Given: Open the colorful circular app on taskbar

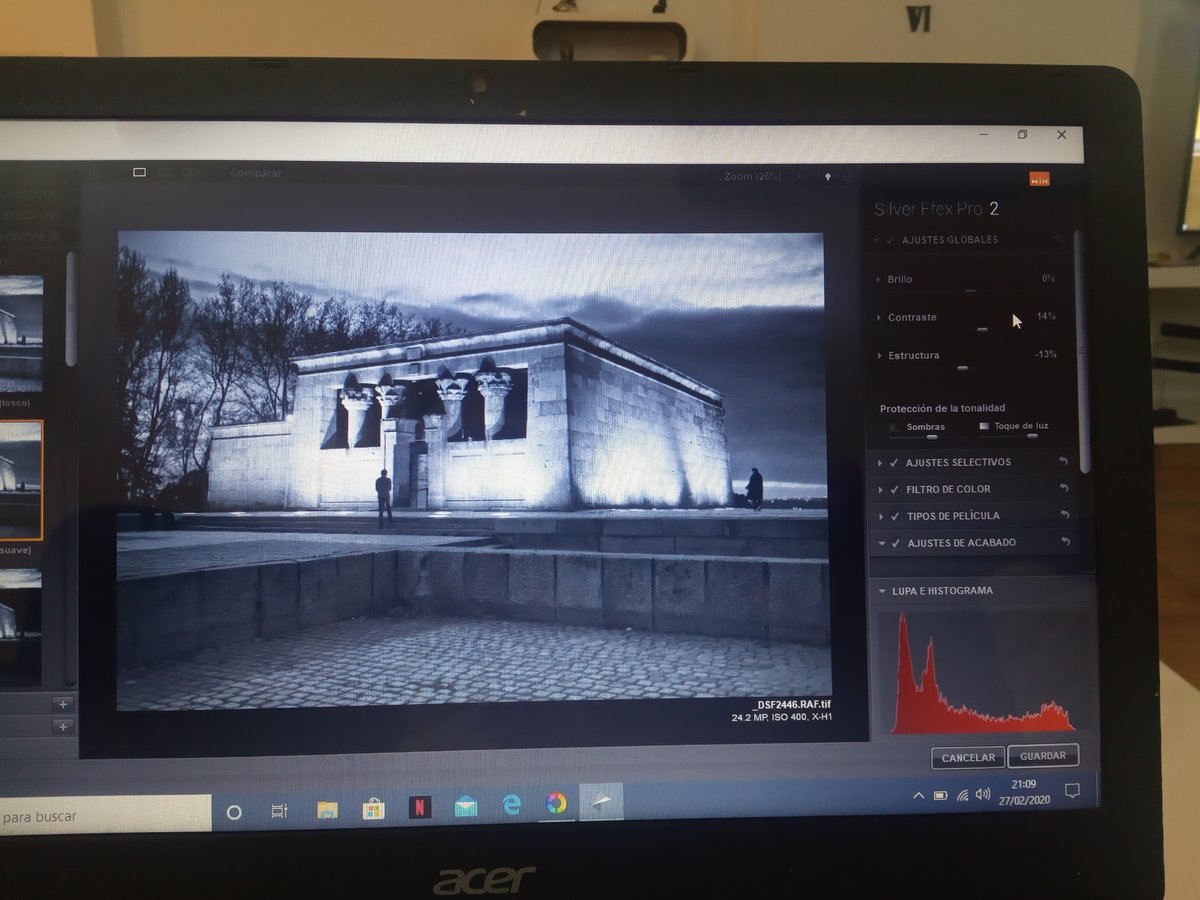Looking at the screenshot, I should click(557, 803).
